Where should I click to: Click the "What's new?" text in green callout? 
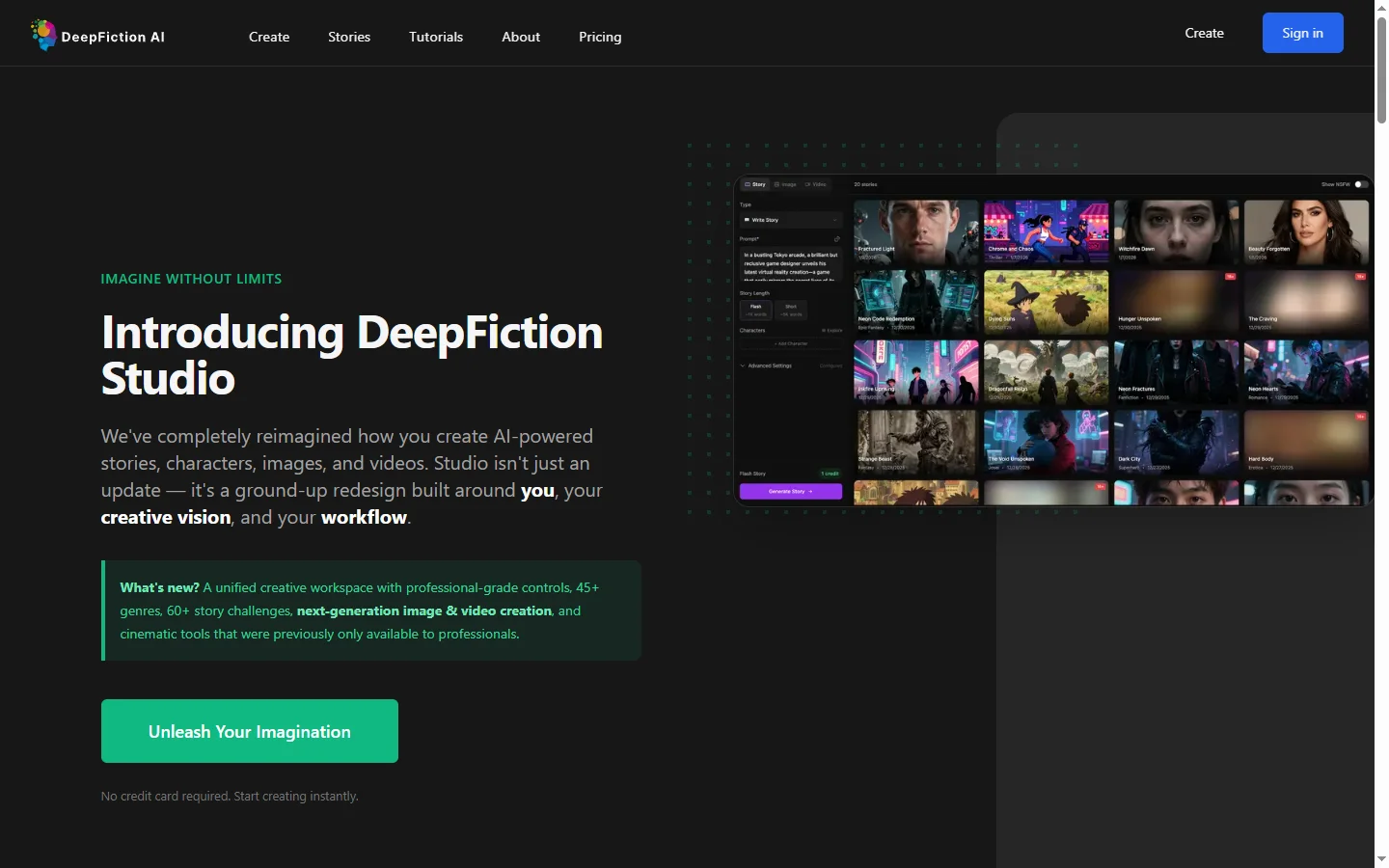coord(159,587)
